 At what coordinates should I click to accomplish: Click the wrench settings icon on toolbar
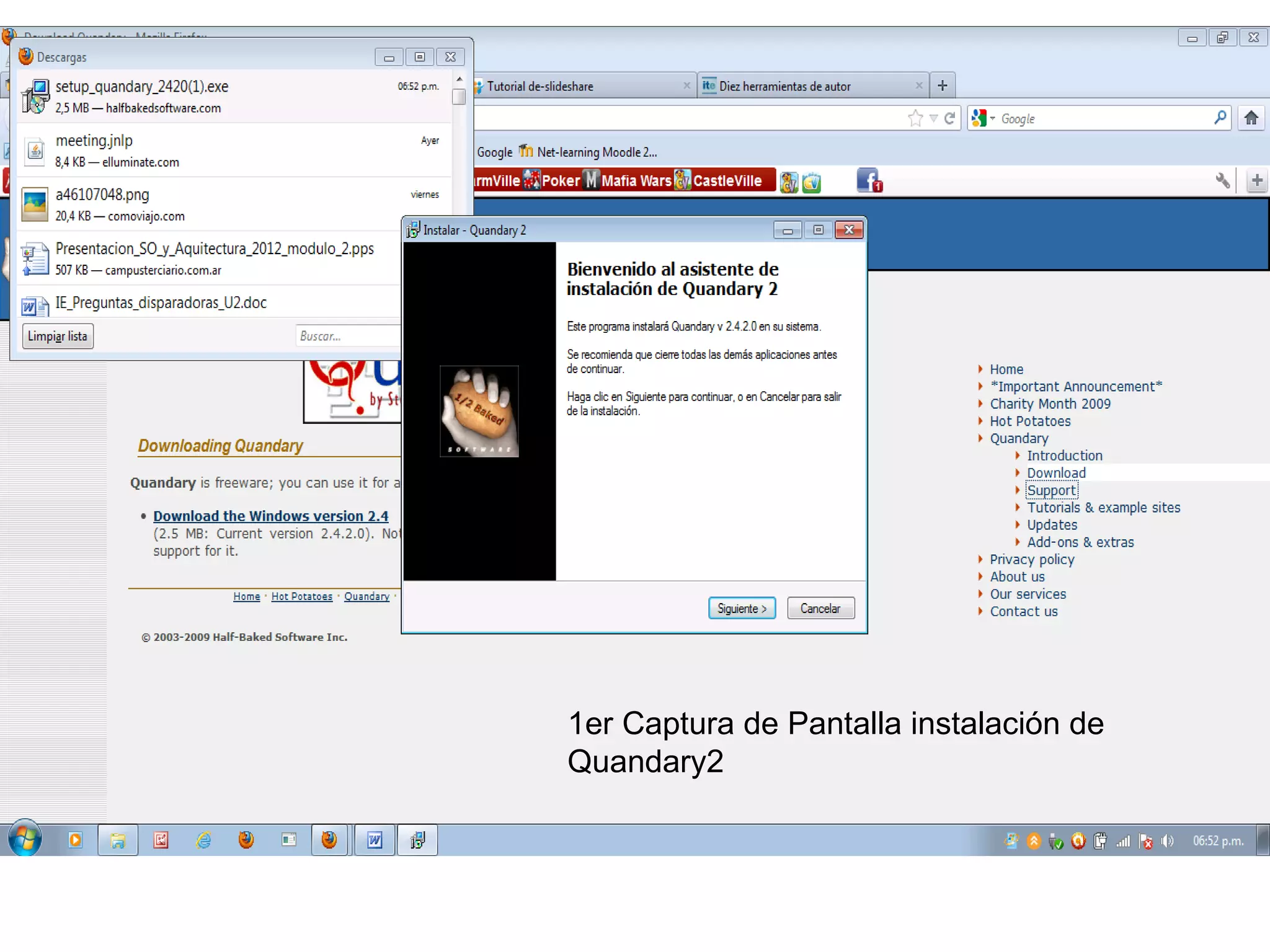(x=1222, y=180)
